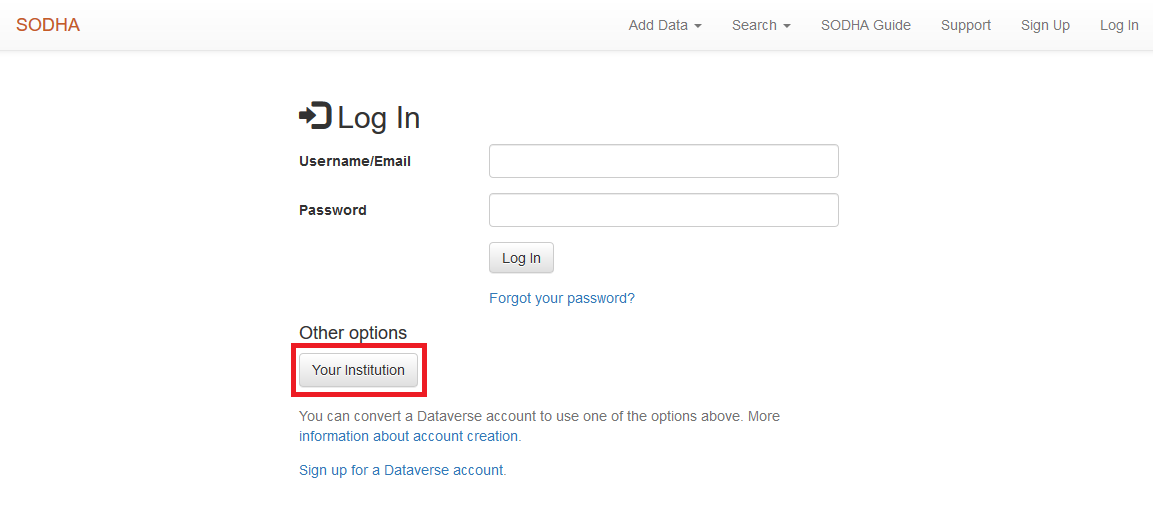Choose Log In in the top navbar
Screen dimensions: 1153x505
click(1119, 25)
